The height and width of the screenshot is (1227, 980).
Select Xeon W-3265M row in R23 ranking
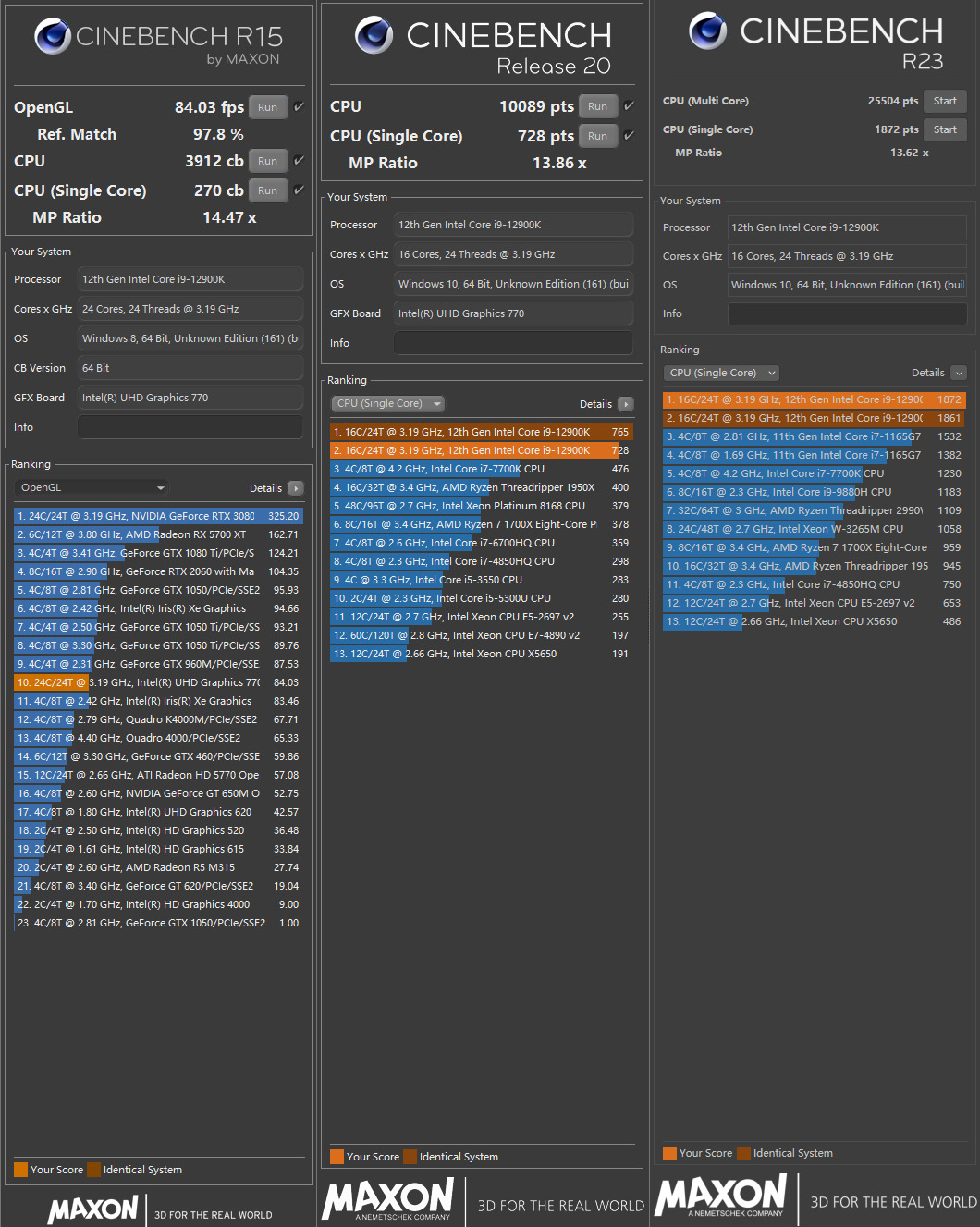815,529
